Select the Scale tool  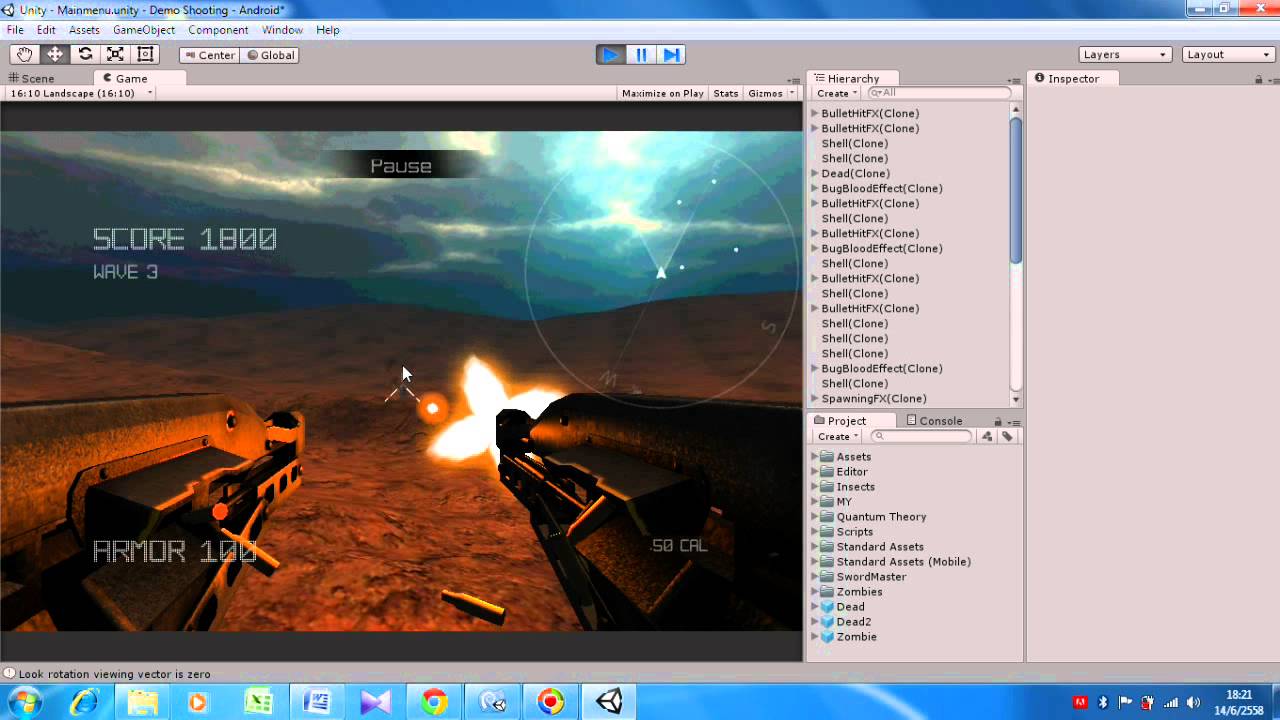coord(115,55)
